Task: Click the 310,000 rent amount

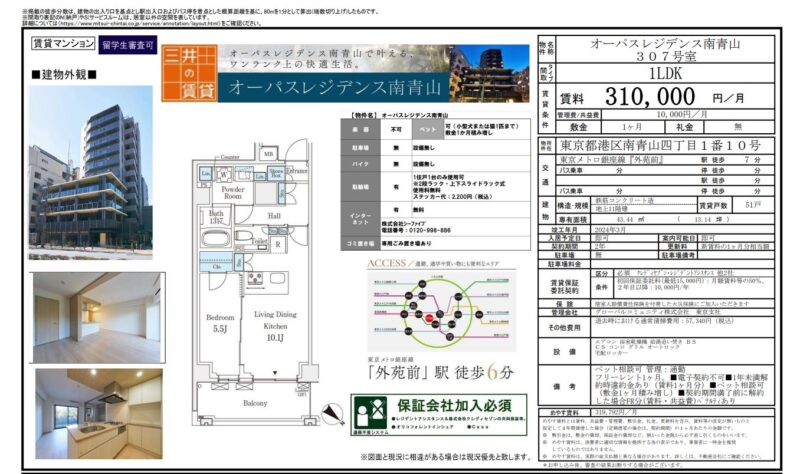Action: (650, 96)
